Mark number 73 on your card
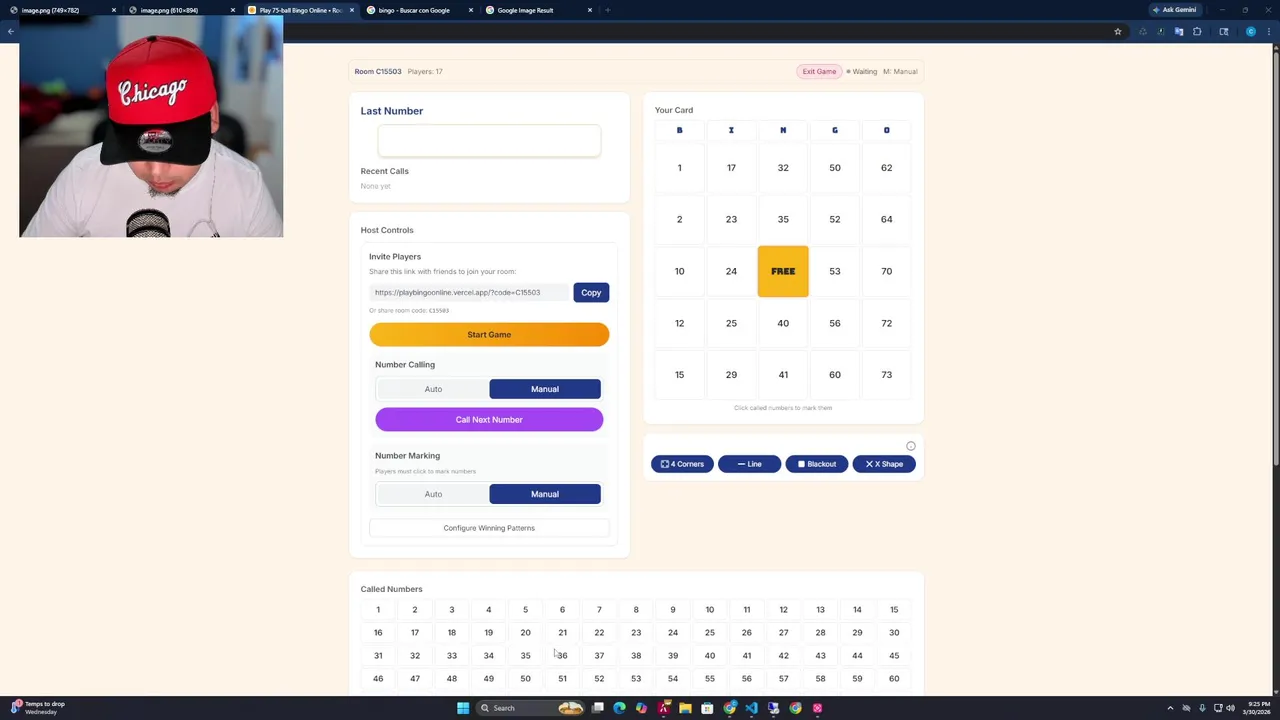 pyautogui.click(x=886, y=375)
